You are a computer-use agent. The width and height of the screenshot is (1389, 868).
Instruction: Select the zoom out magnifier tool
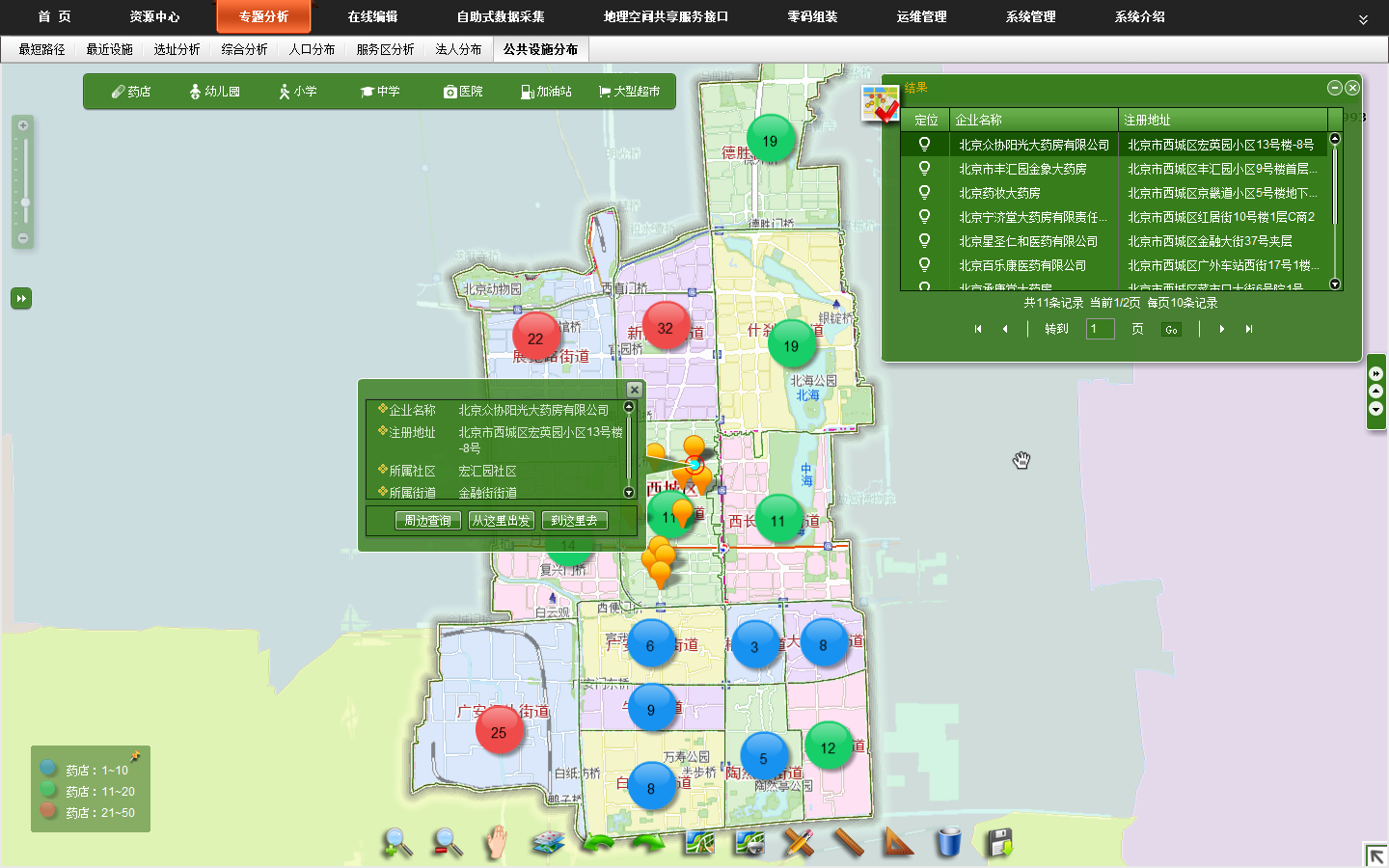pos(447,842)
